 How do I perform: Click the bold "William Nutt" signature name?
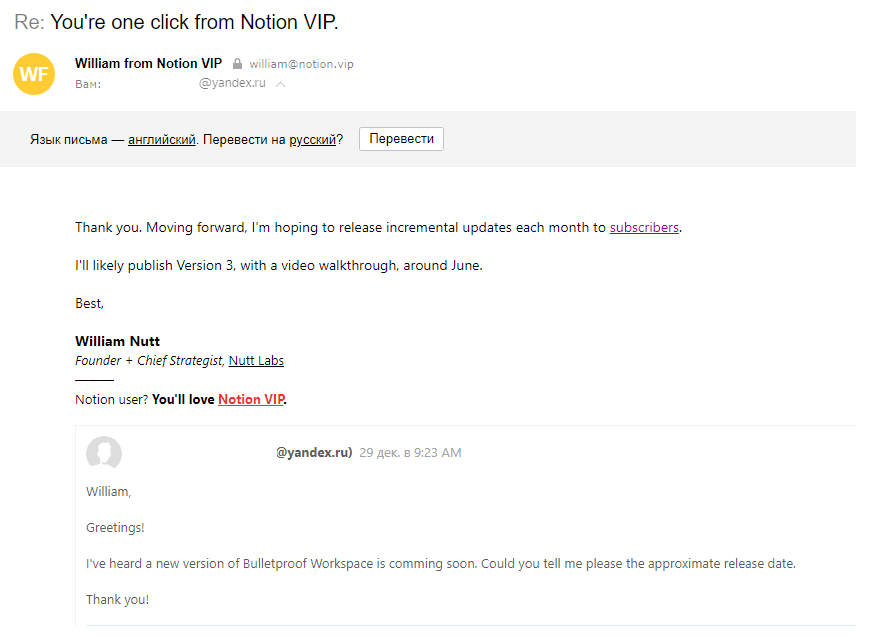click(x=117, y=342)
